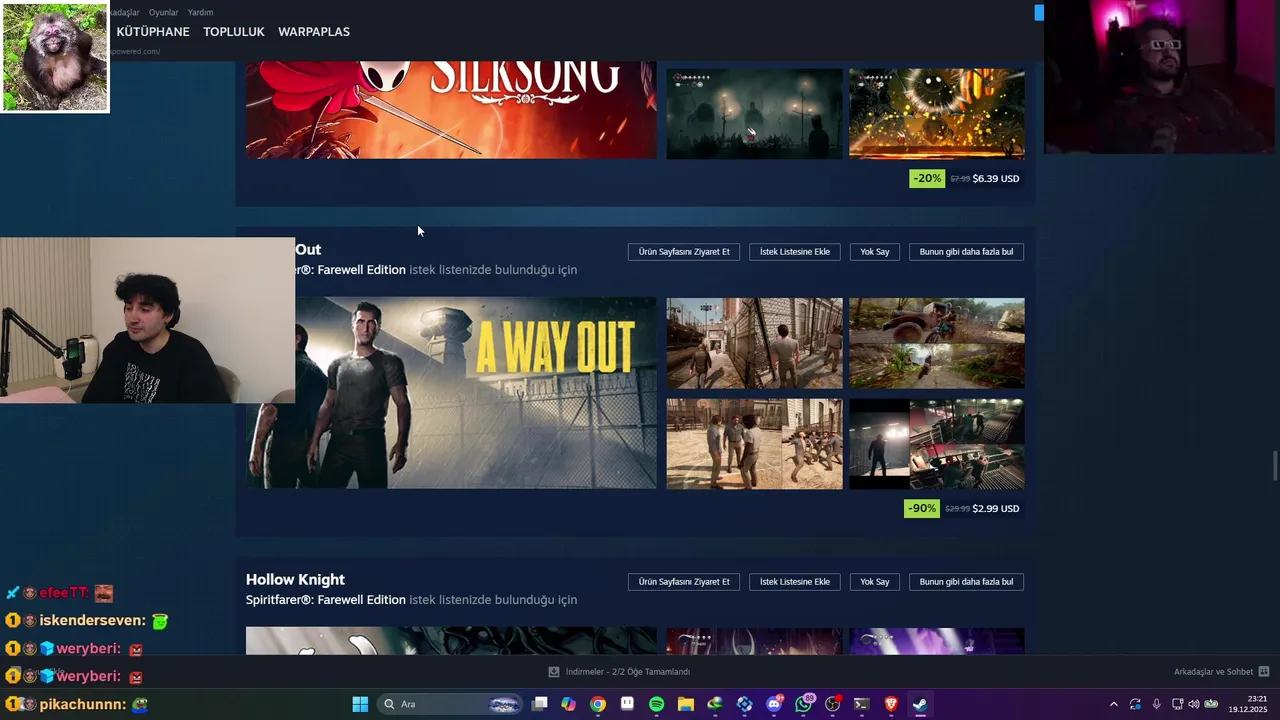This screenshot has width=1280, height=720.
Task: Open the terminal app in the taskbar
Action: click(x=861, y=704)
